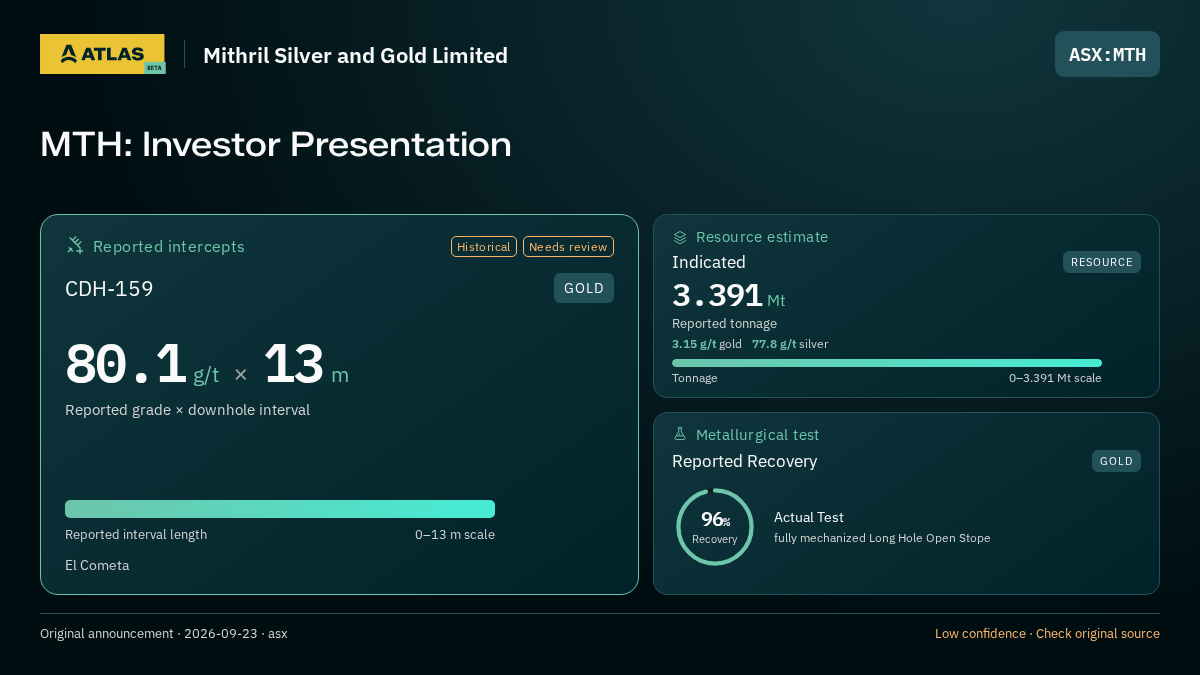
Task: Click the Historical tag
Action: (484, 247)
